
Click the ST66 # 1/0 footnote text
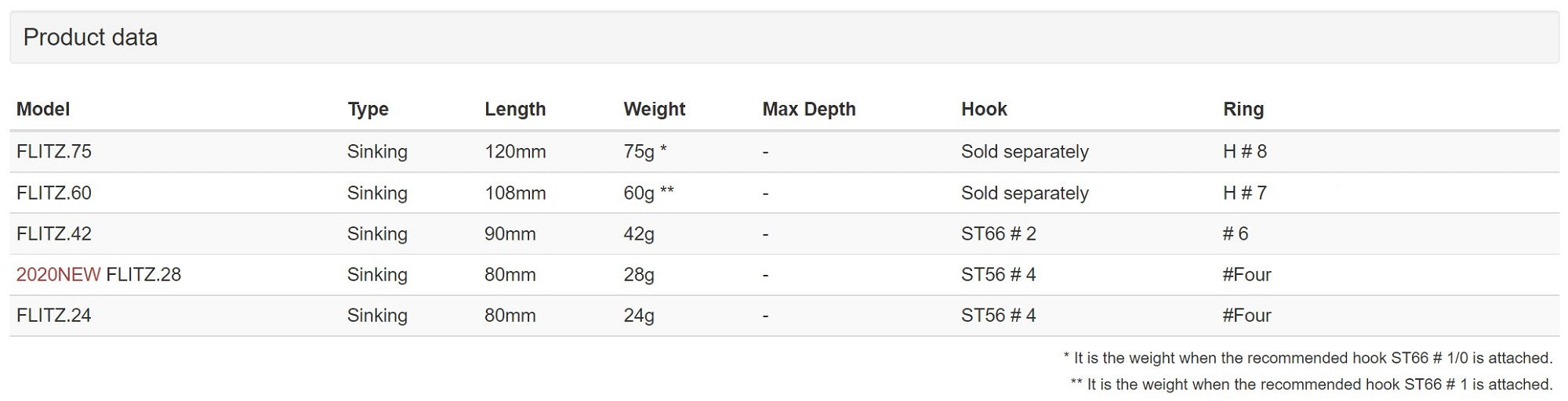[1308, 359]
